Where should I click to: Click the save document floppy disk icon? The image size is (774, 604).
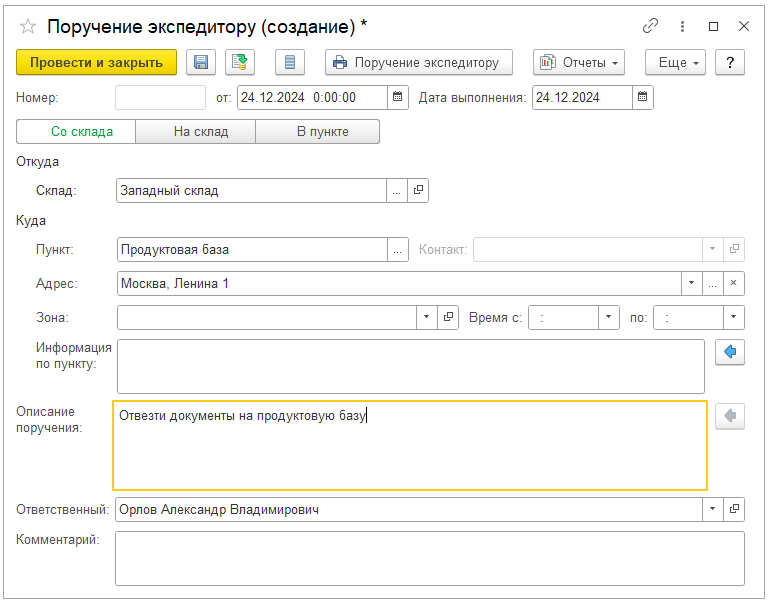[201, 62]
